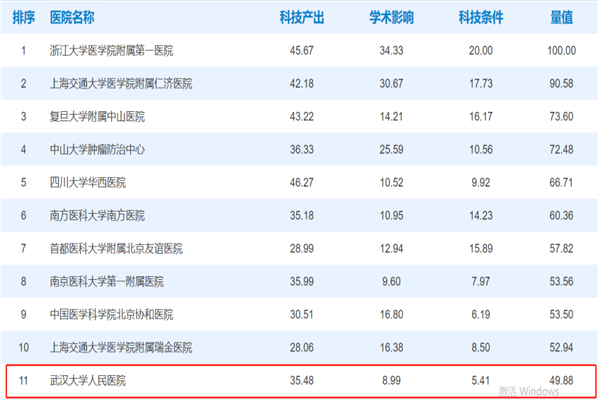Click value 9.92 in 科技条件
600x400 pixels.
click(x=481, y=183)
